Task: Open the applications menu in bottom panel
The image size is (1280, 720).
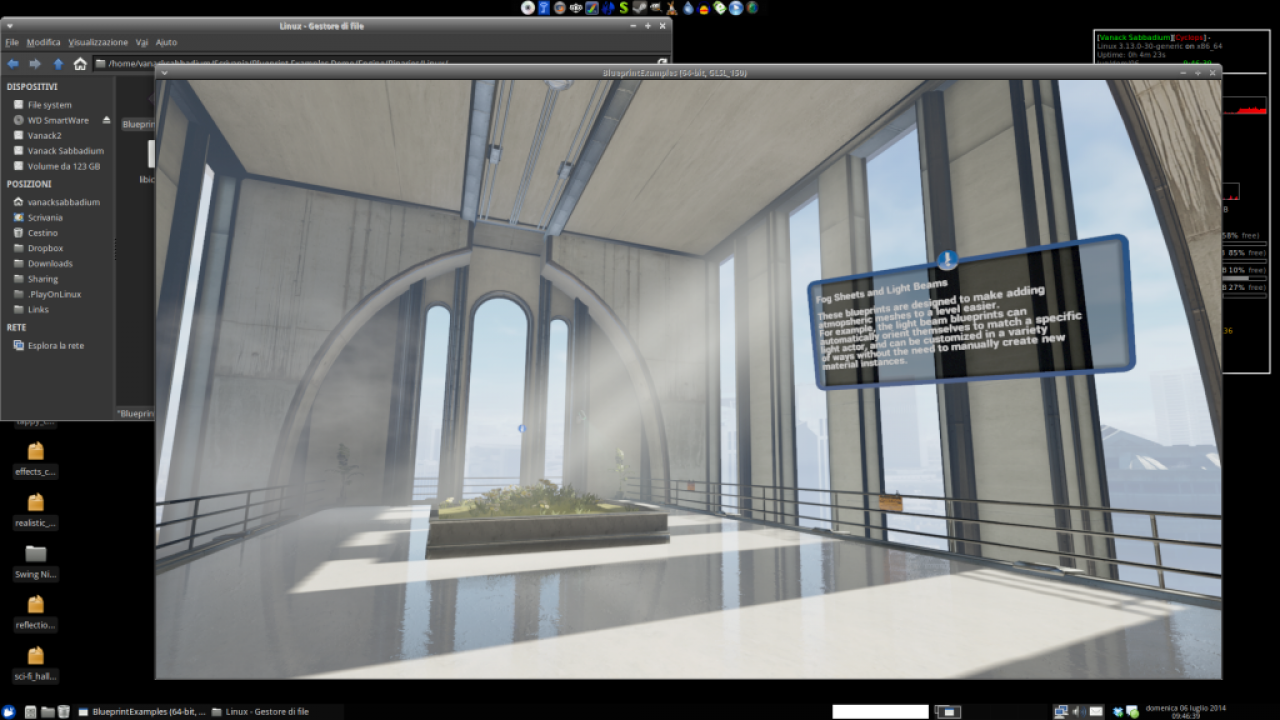Action: (8, 712)
